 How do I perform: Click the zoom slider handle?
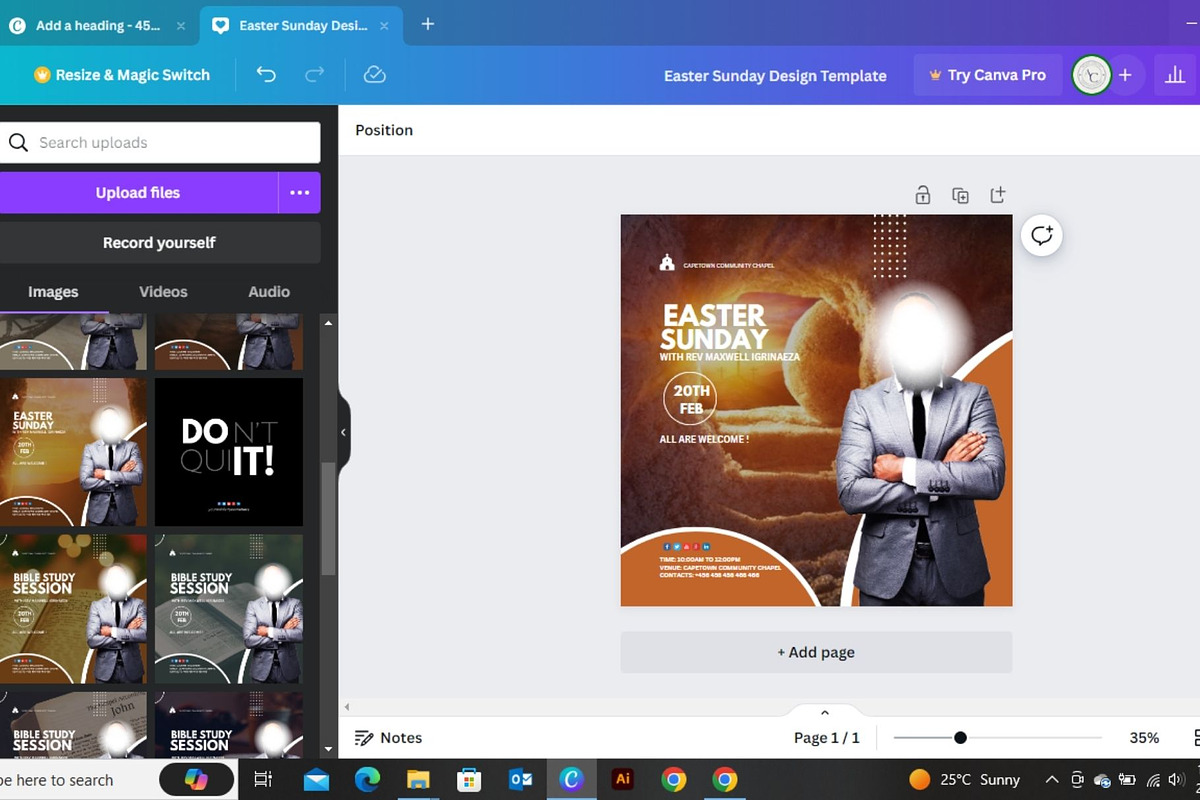(x=960, y=738)
